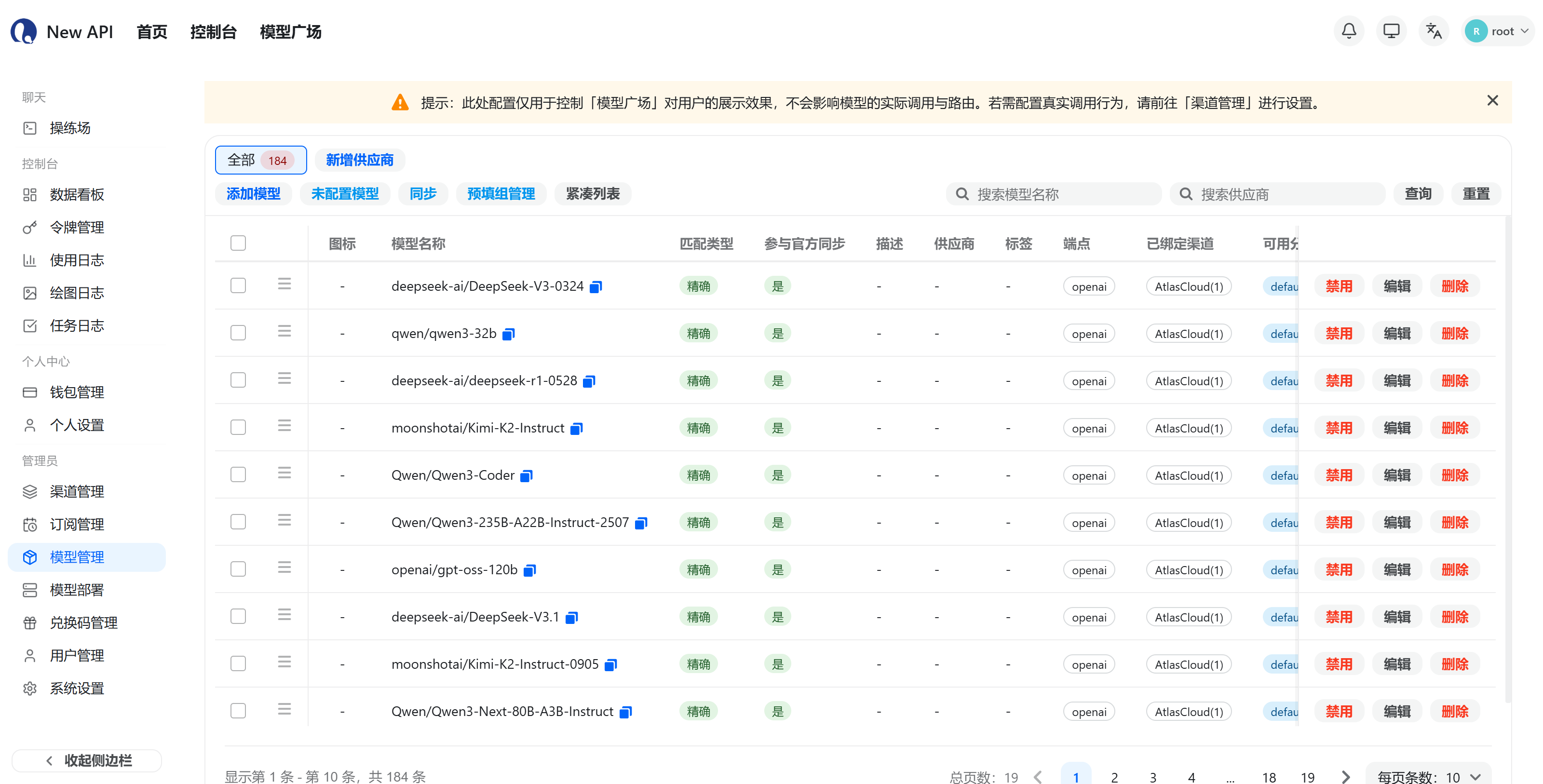Copy model name Qwen/Qwen3-235B-A22B-Instruct-2507
Viewport: 1543px width, 784px height.
coord(641,524)
